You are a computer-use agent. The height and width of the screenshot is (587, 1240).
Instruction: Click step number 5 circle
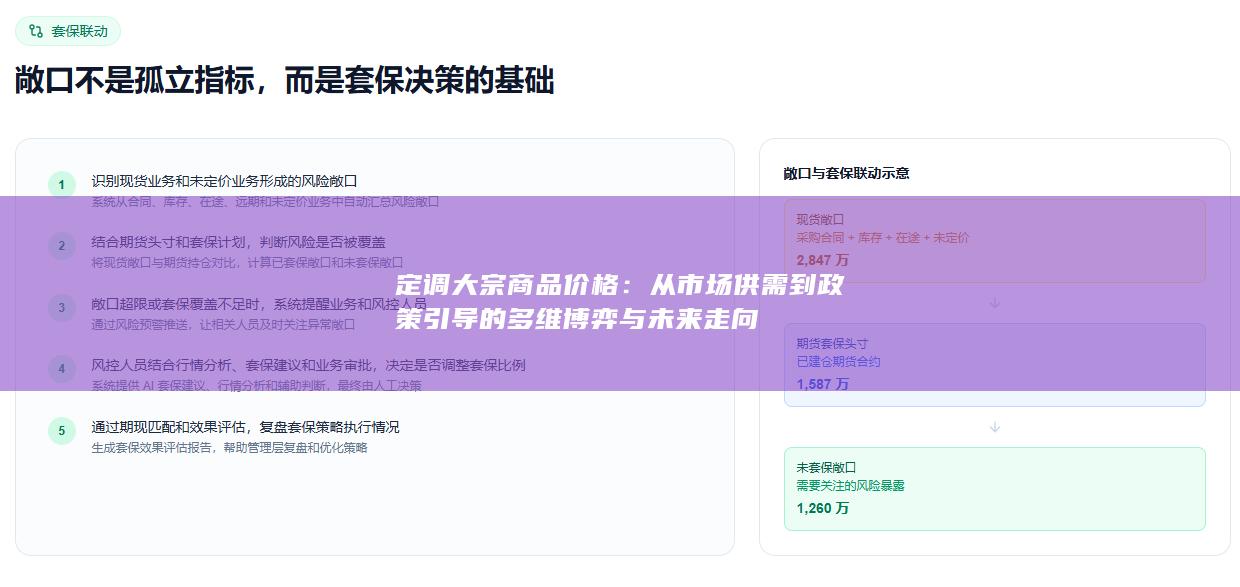tap(61, 431)
